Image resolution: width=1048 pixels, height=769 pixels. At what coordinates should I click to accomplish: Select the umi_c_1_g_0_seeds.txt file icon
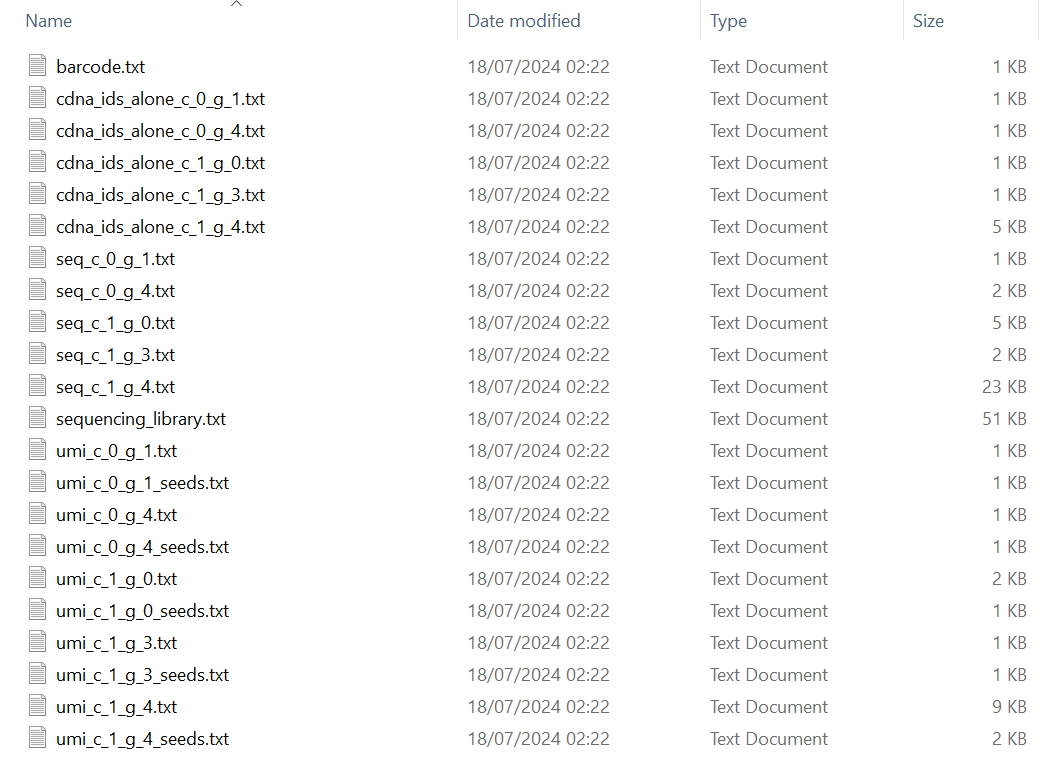click(38, 610)
